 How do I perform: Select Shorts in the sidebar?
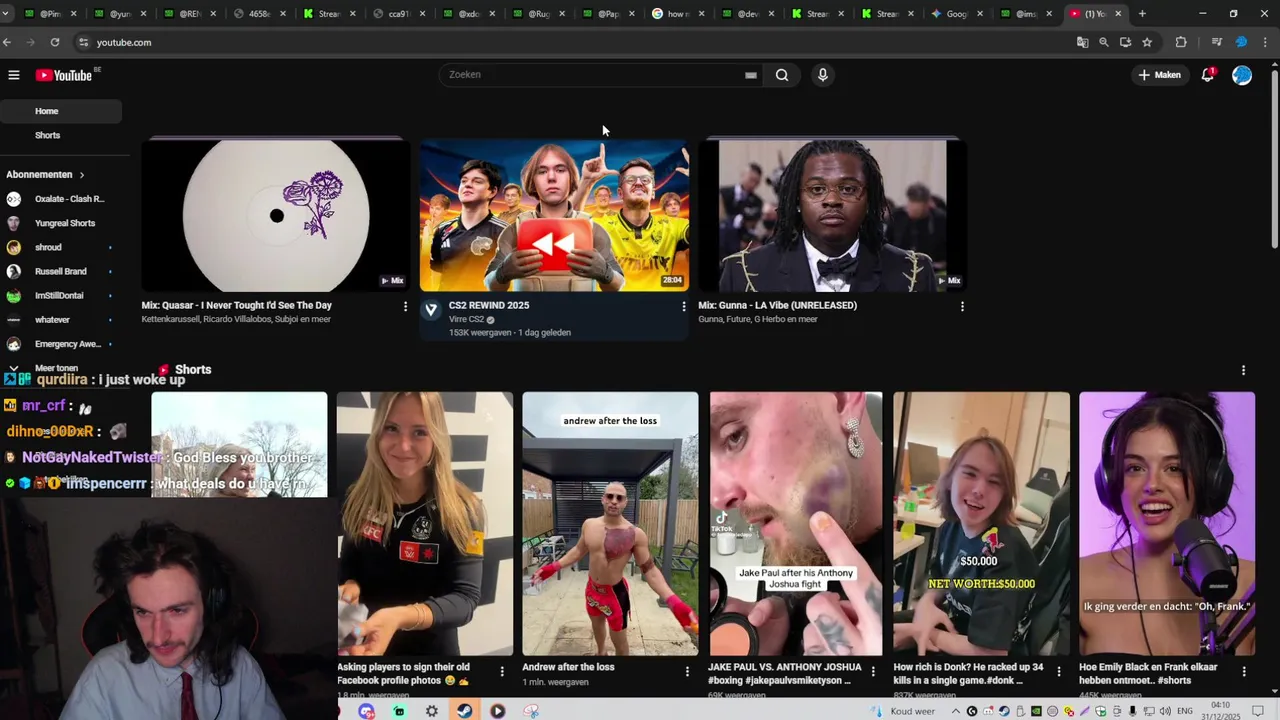61,135
